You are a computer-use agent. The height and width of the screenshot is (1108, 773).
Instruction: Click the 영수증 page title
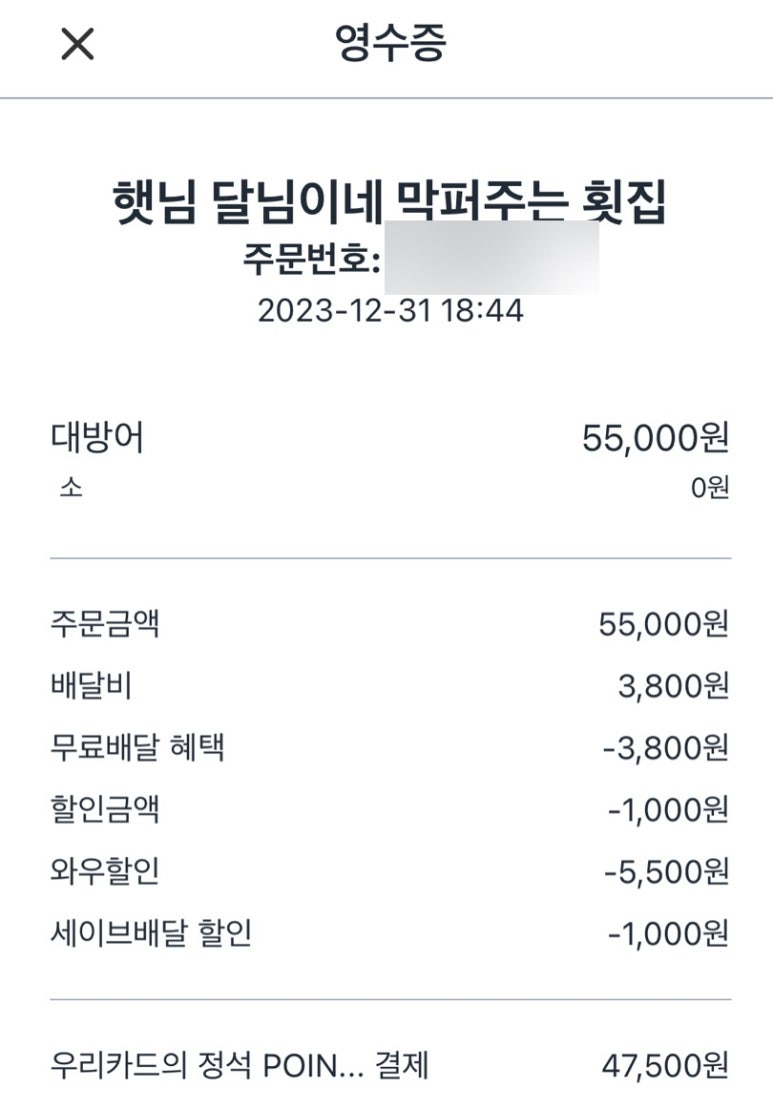point(391,44)
